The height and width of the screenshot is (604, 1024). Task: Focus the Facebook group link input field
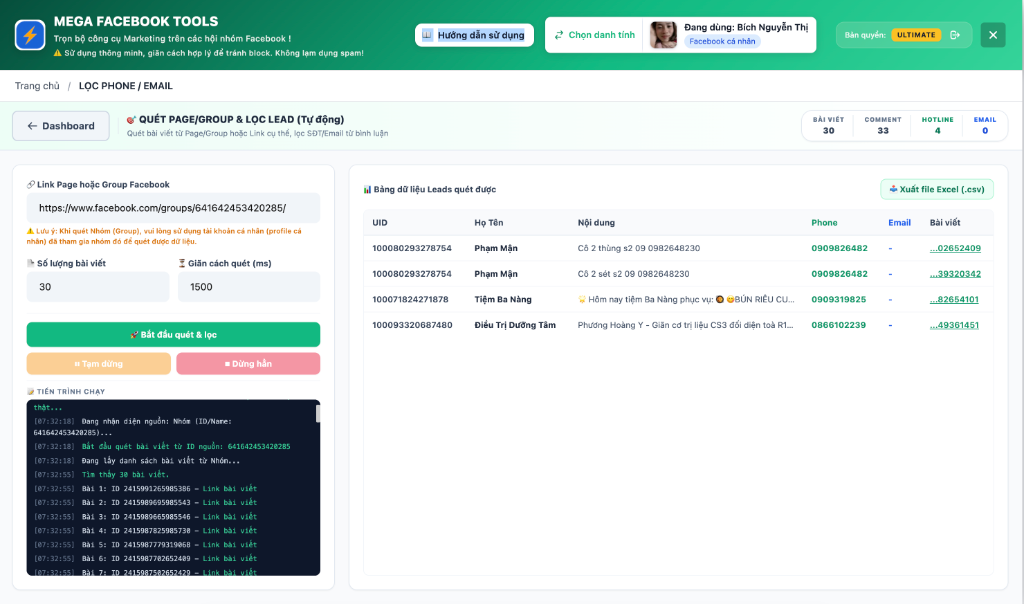(173, 208)
